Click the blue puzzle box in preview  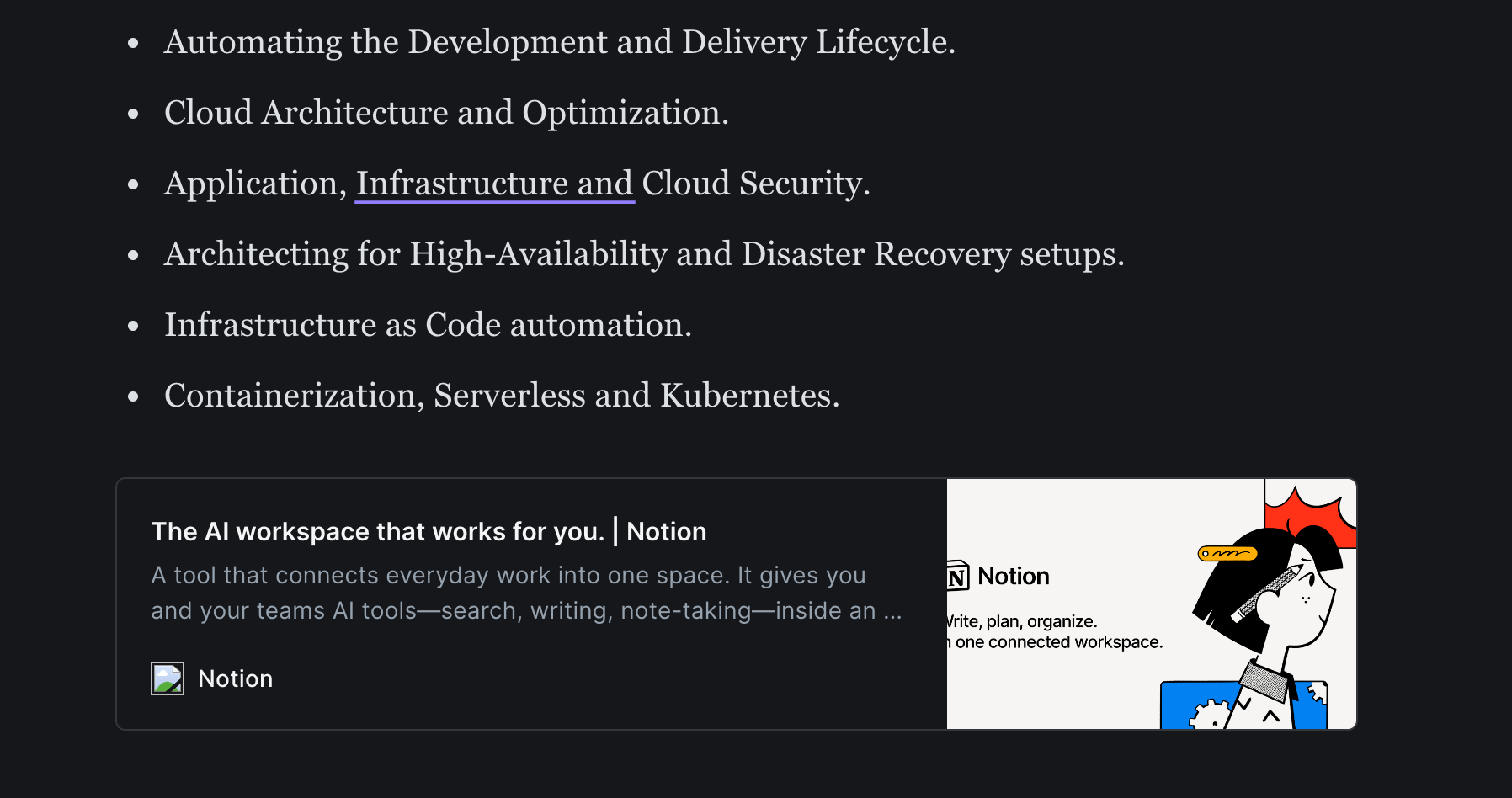1243,705
